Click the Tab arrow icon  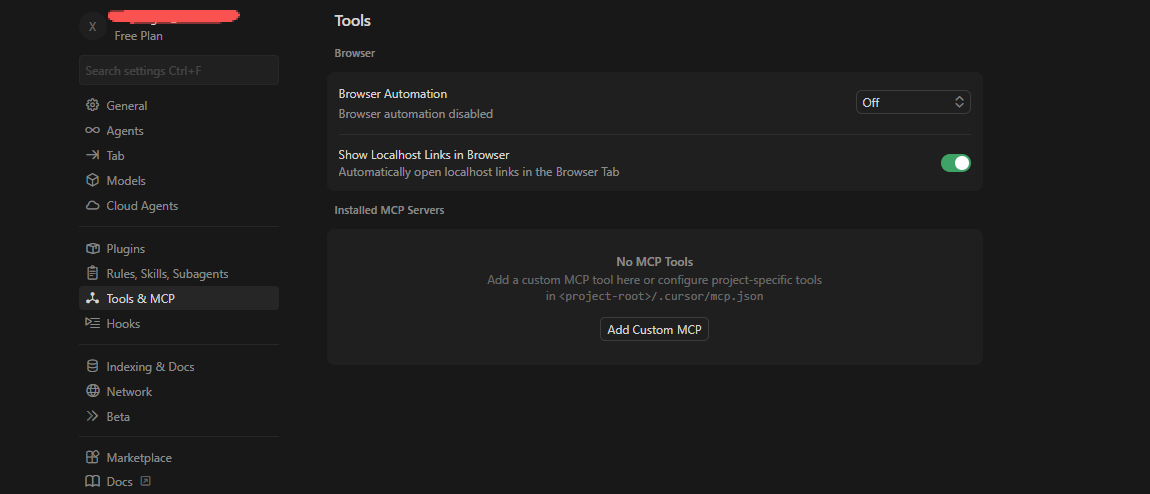tap(92, 156)
